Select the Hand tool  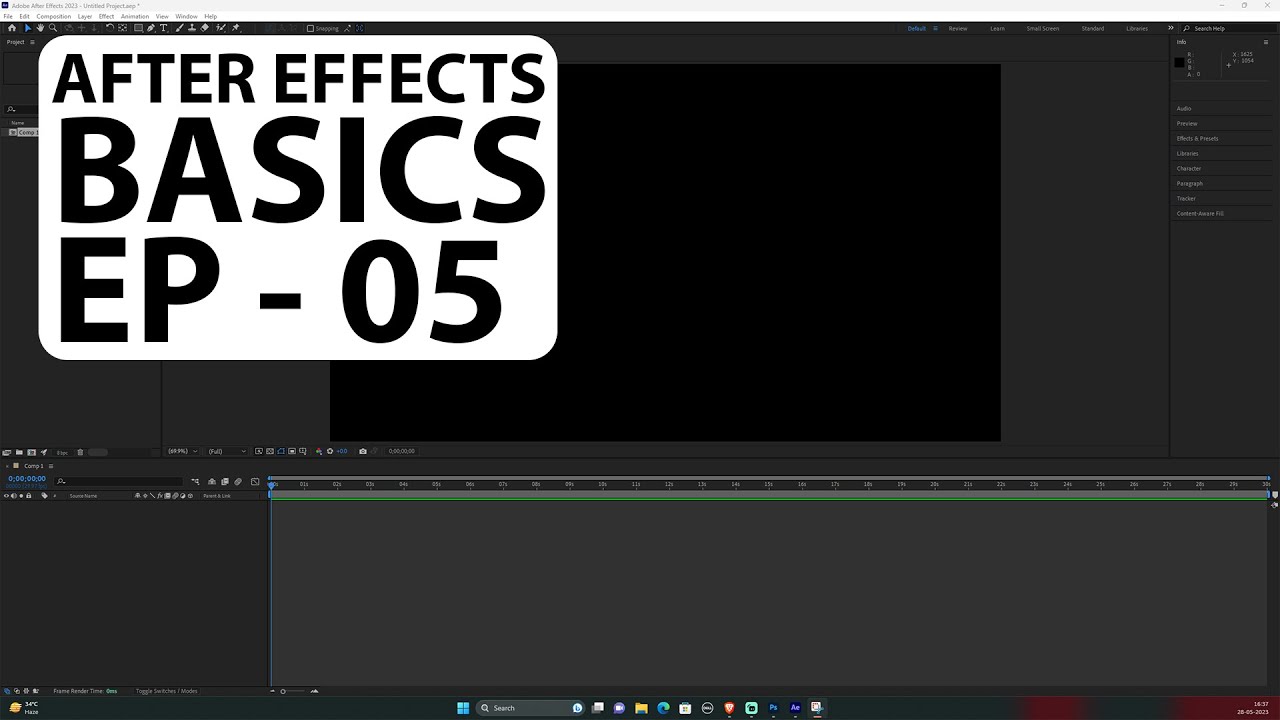click(x=40, y=28)
